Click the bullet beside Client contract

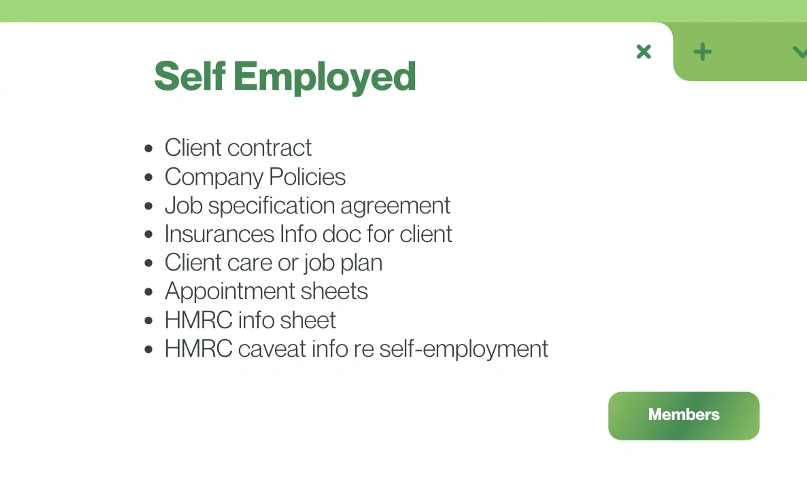(149, 149)
